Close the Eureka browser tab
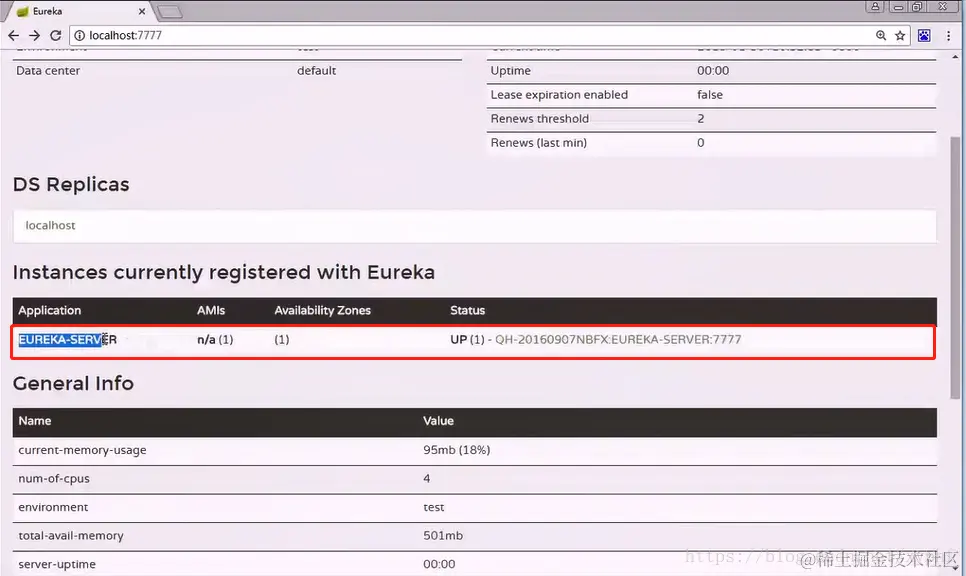The width and height of the screenshot is (966, 576). tap(142, 11)
